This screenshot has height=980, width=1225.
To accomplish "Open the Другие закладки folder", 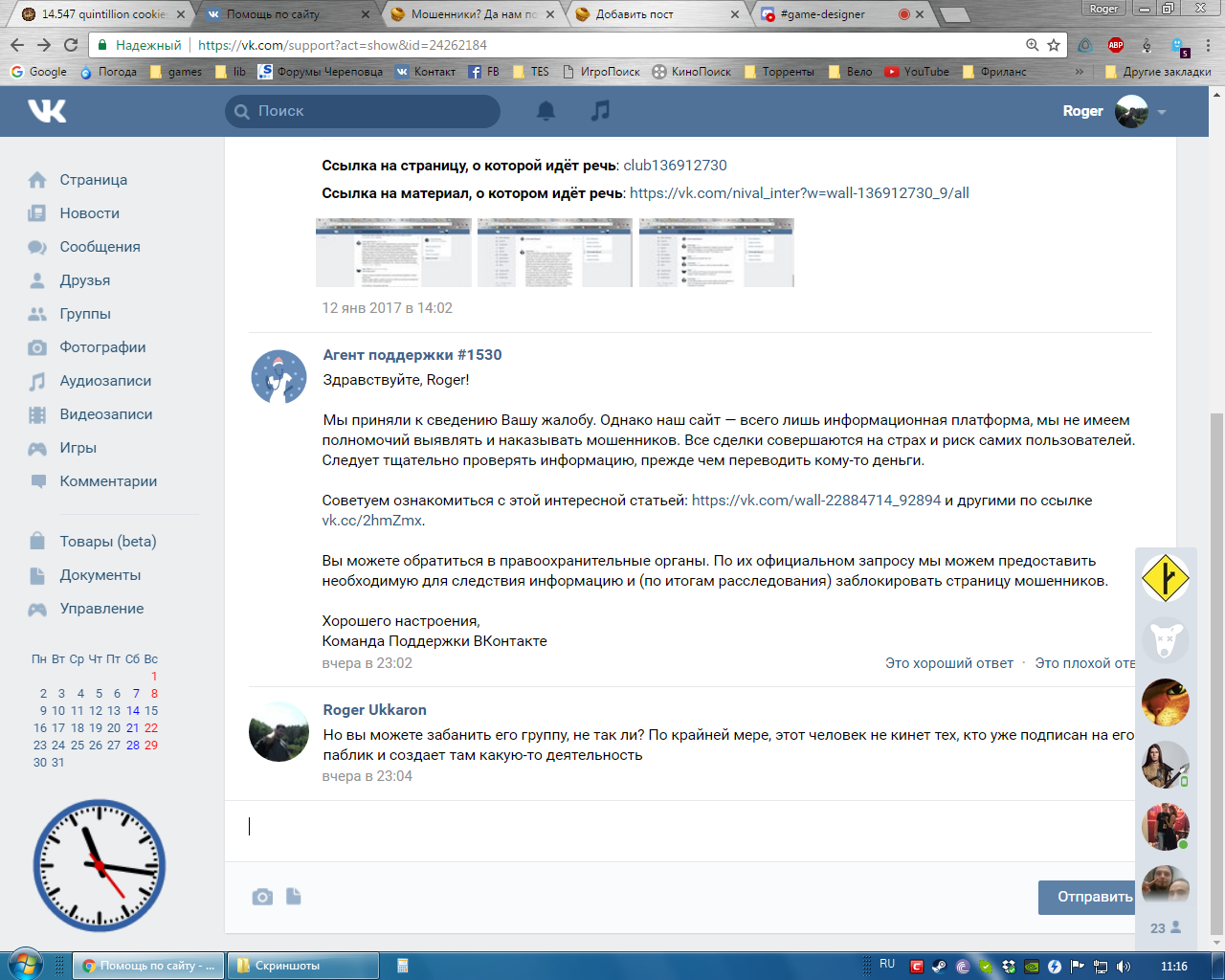I will 1158,72.
